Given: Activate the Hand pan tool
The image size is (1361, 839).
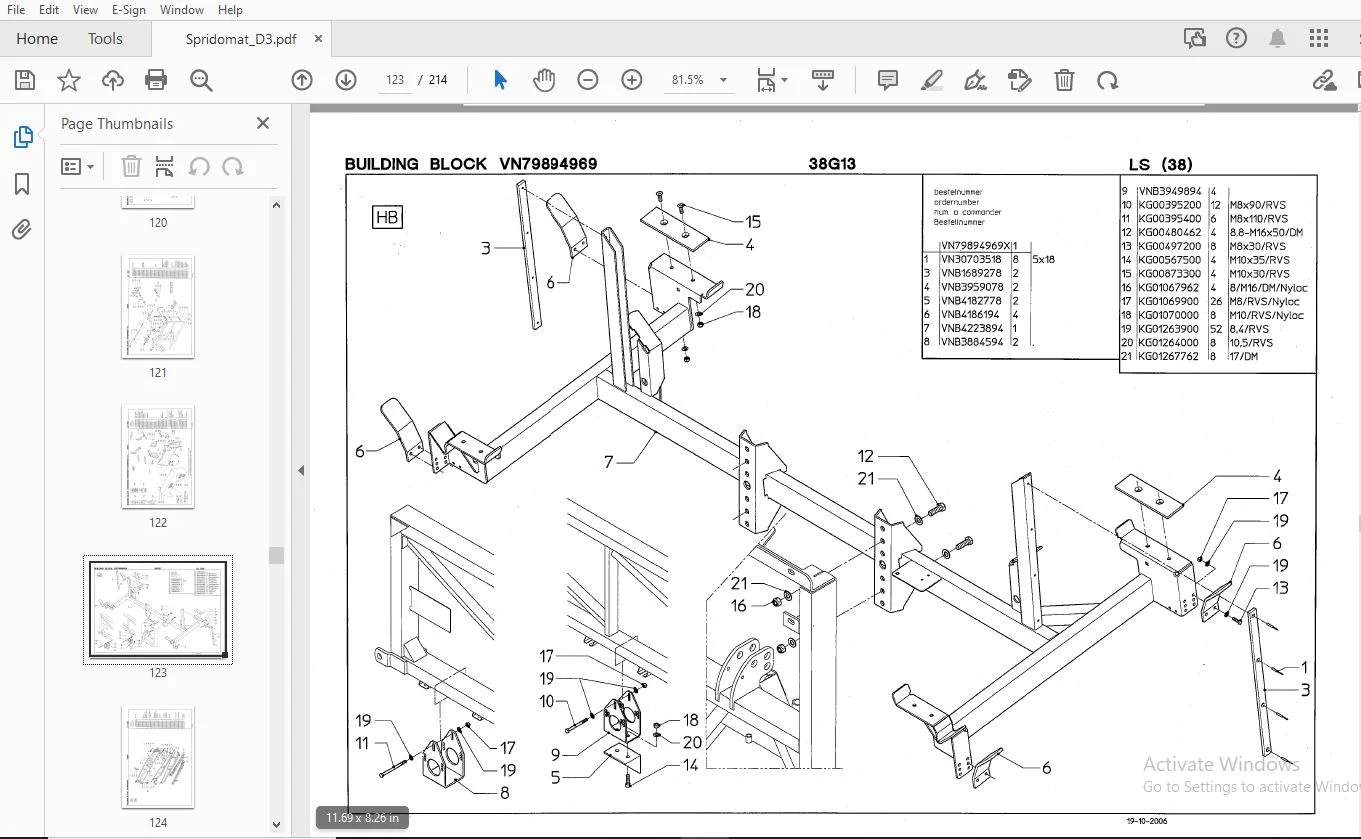Looking at the screenshot, I should (544, 80).
